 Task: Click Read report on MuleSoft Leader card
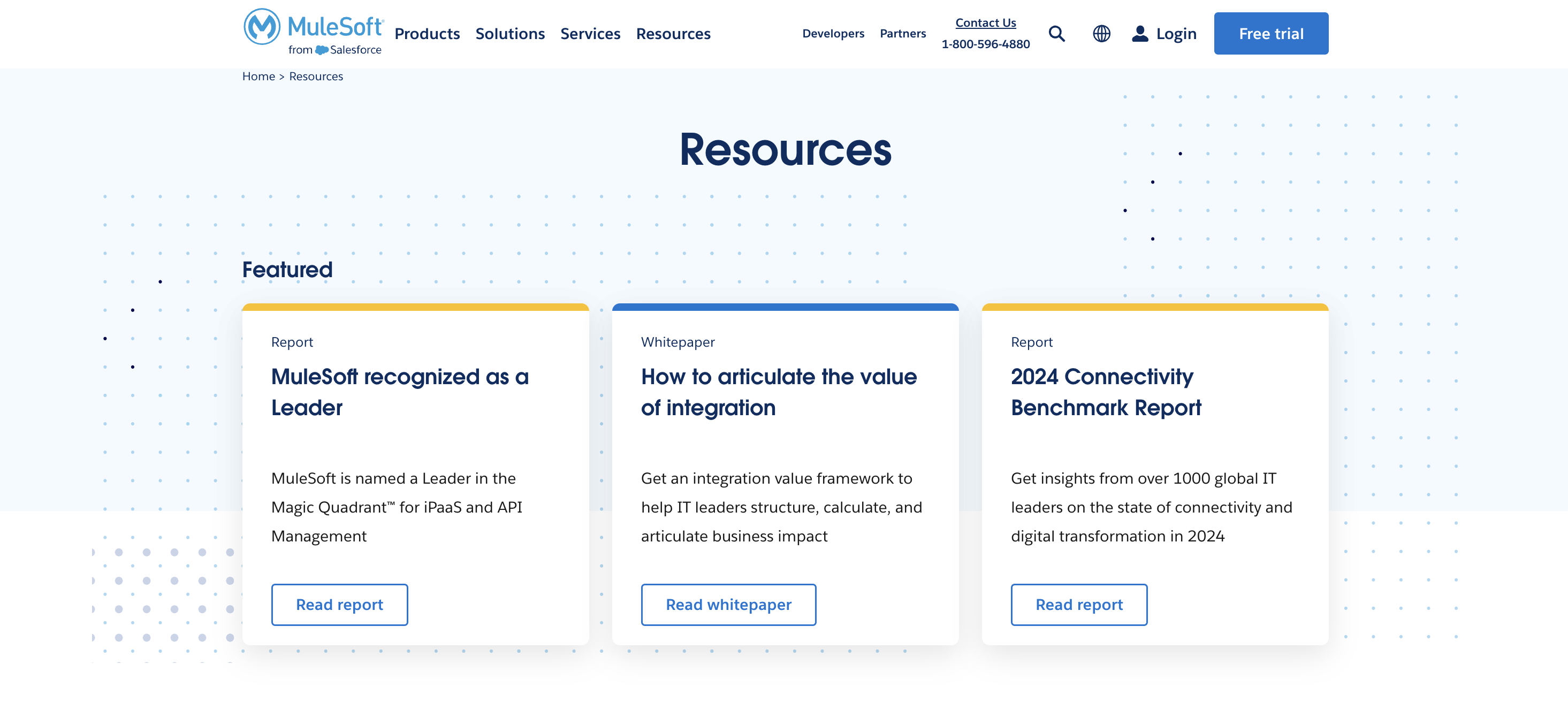click(340, 604)
